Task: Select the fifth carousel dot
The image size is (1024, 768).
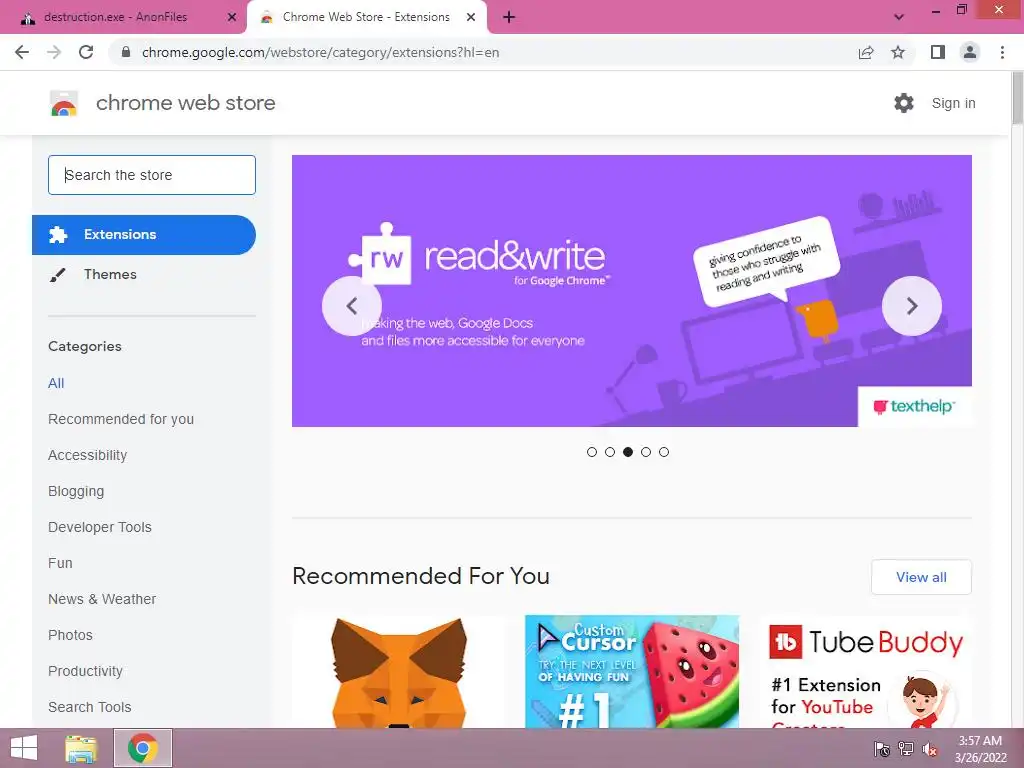Action: (x=664, y=452)
